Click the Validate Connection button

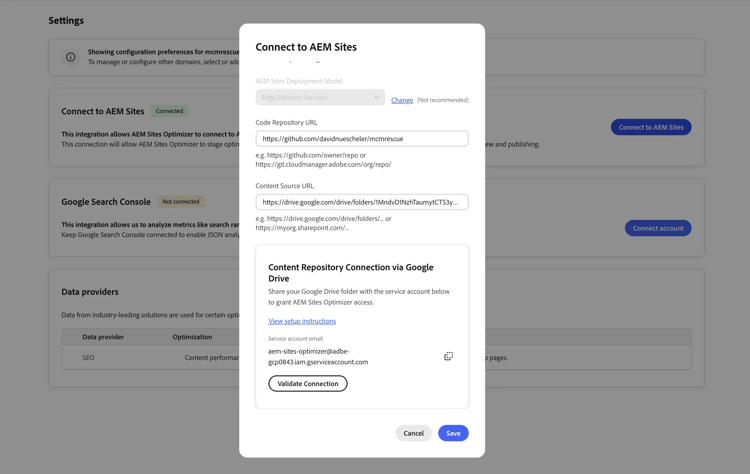308,384
